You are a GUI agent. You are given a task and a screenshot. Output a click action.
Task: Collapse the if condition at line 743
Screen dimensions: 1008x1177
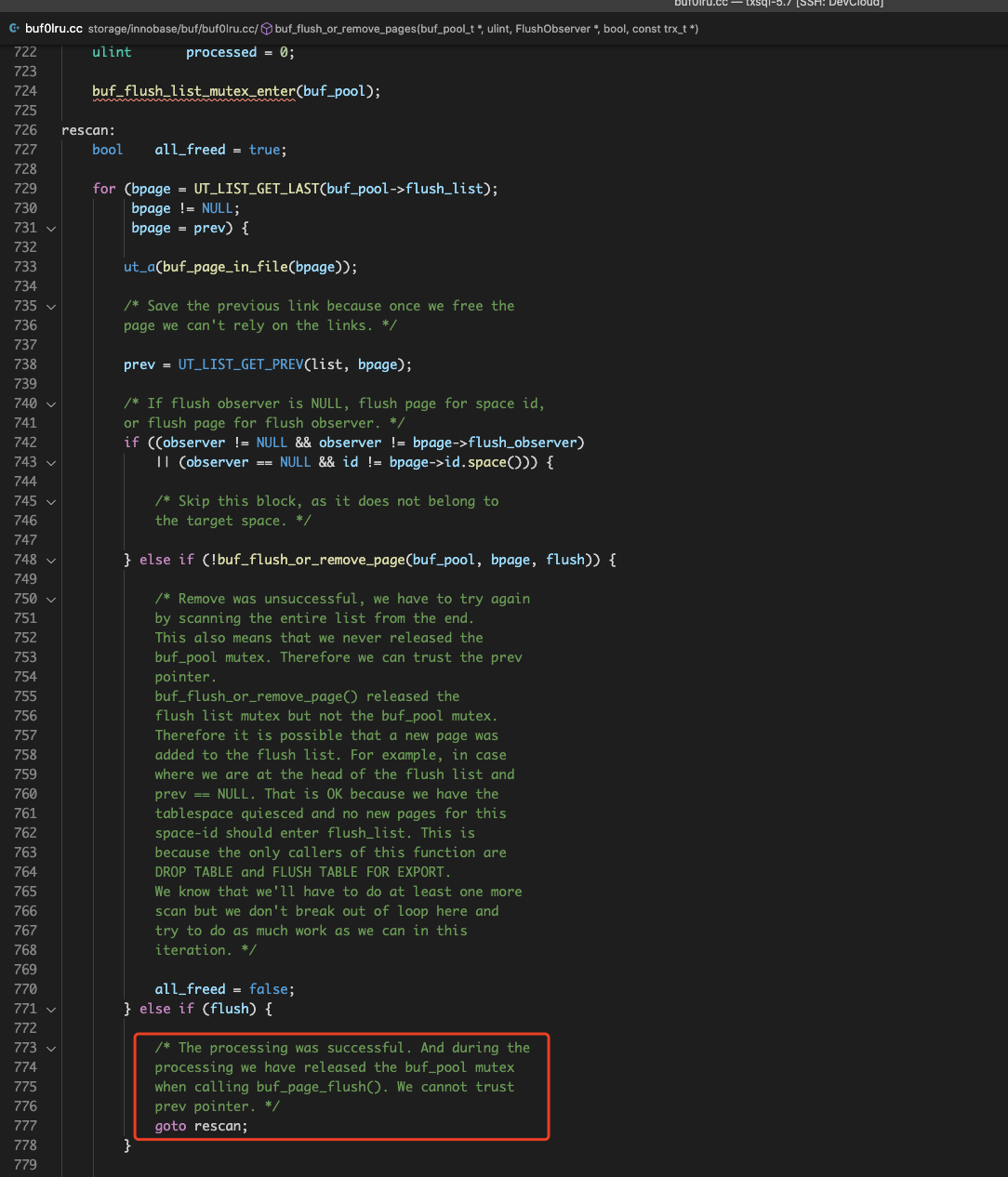coord(51,462)
